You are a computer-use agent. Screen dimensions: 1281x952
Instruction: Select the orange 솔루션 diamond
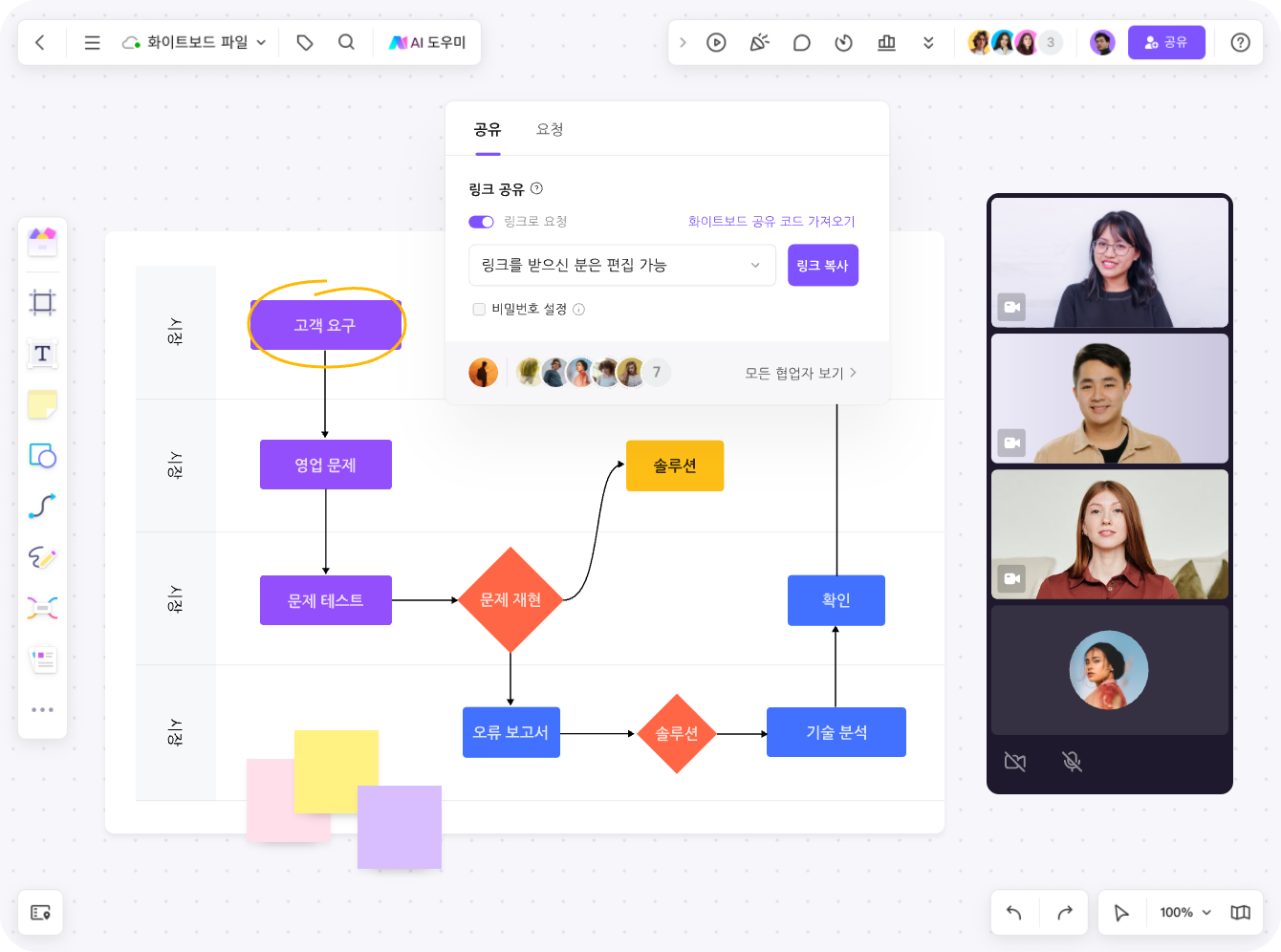point(677,733)
